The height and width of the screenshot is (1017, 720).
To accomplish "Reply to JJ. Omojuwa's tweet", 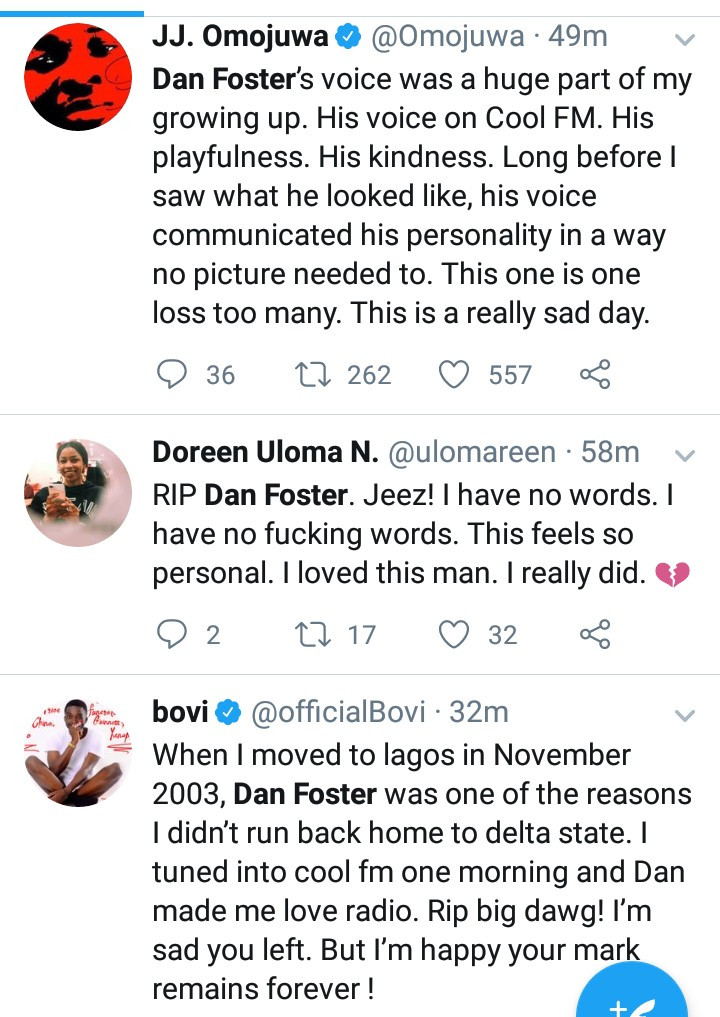I will point(173,375).
